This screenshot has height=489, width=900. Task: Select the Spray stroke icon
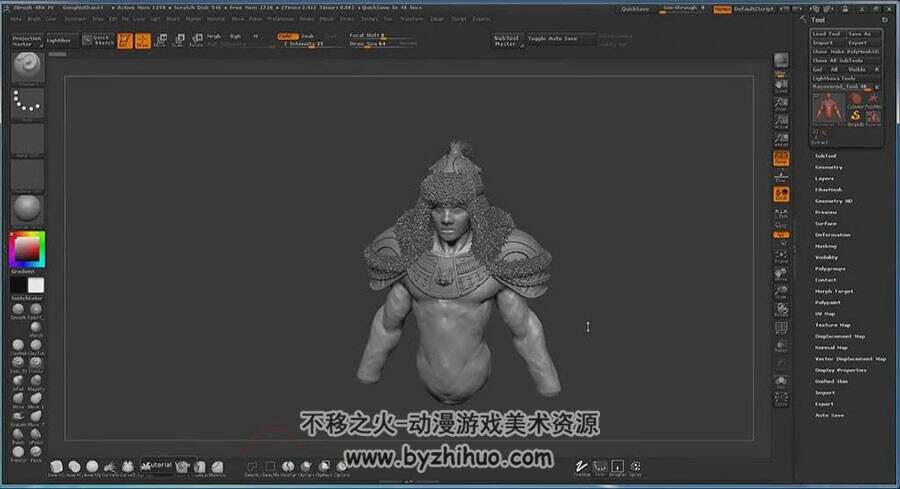pos(635,467)
